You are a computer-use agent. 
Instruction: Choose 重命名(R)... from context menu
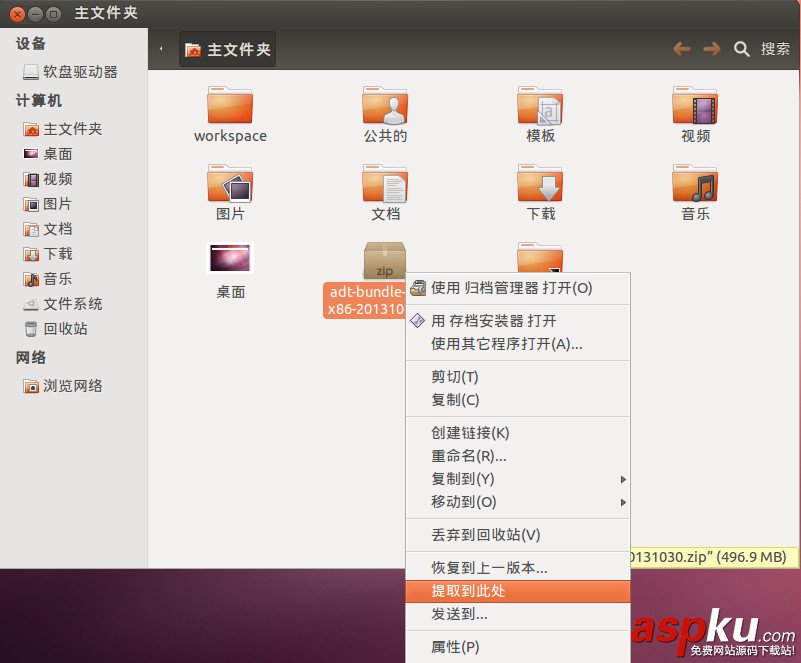tap(517, 456)
